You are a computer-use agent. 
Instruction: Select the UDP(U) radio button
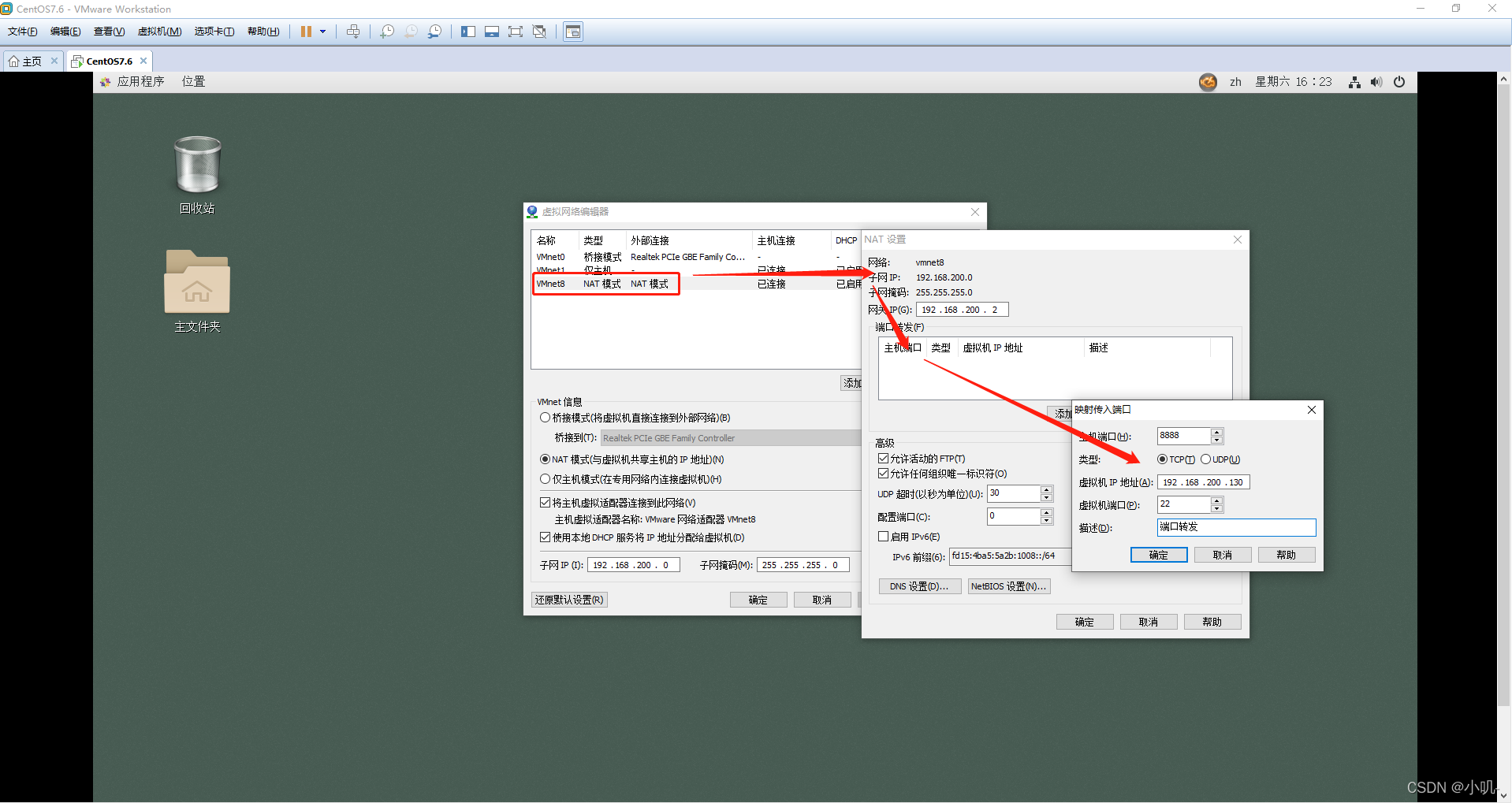1205,459
